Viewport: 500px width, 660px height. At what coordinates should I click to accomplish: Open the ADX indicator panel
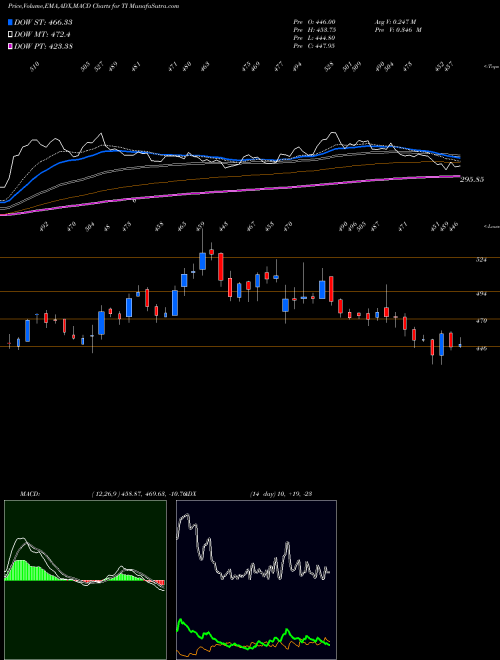tap(256, 580)
